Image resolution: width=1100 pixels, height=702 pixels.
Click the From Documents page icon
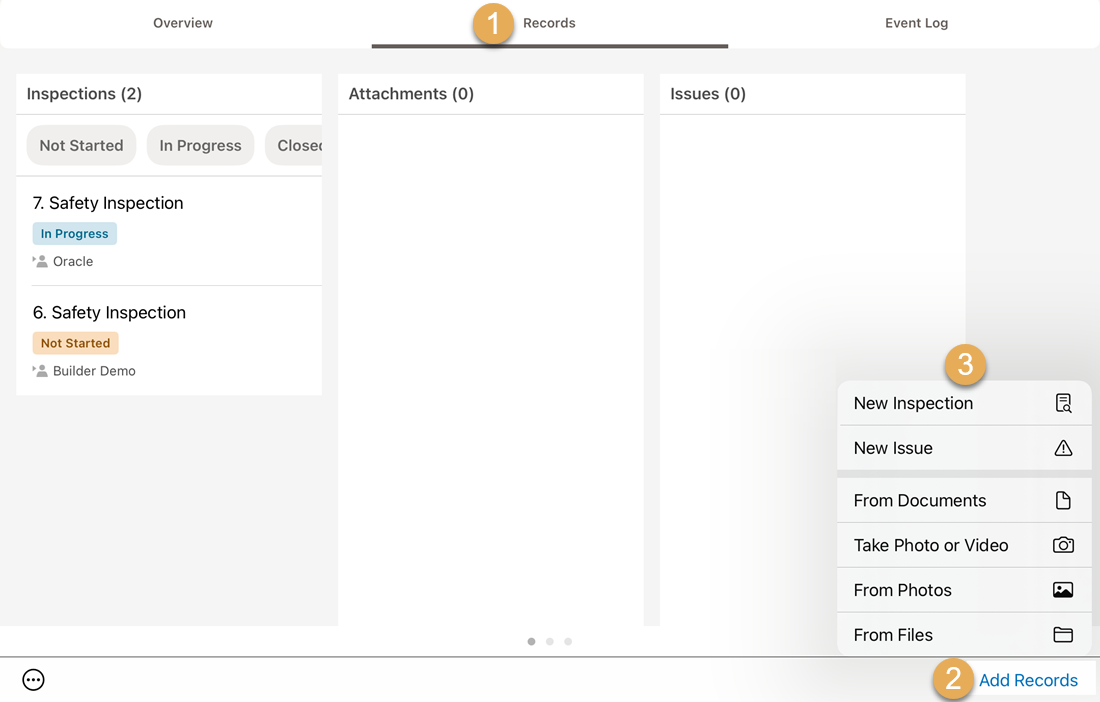point(1063,500)
